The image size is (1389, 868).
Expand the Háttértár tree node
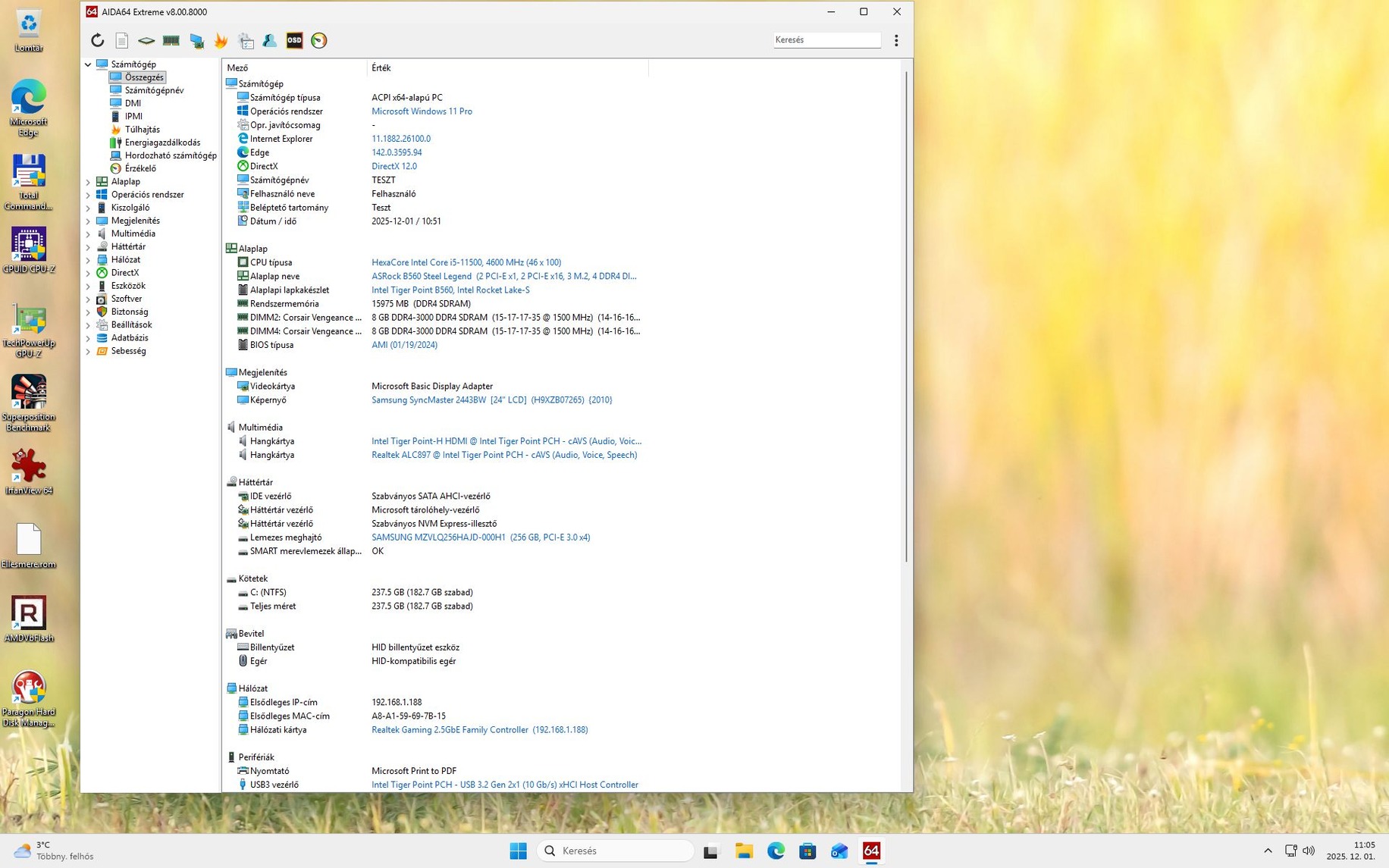point(88,247)
